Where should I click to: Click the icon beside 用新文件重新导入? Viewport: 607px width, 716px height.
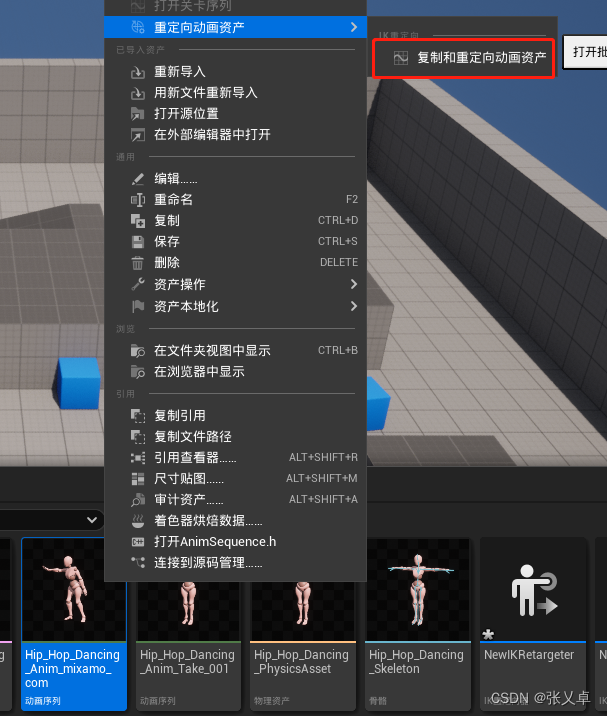[138, 93]
